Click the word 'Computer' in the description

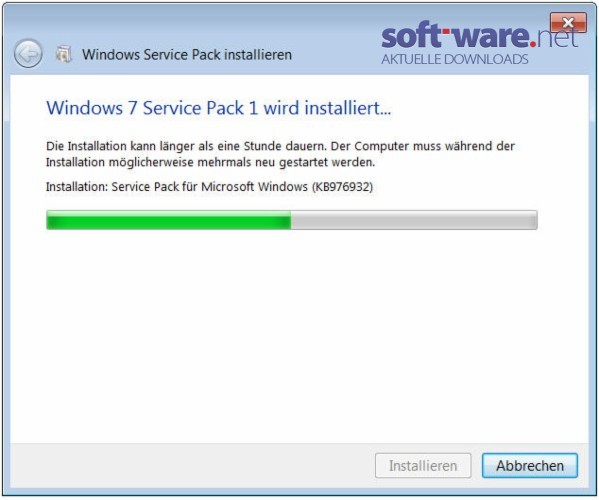[382, 146]
